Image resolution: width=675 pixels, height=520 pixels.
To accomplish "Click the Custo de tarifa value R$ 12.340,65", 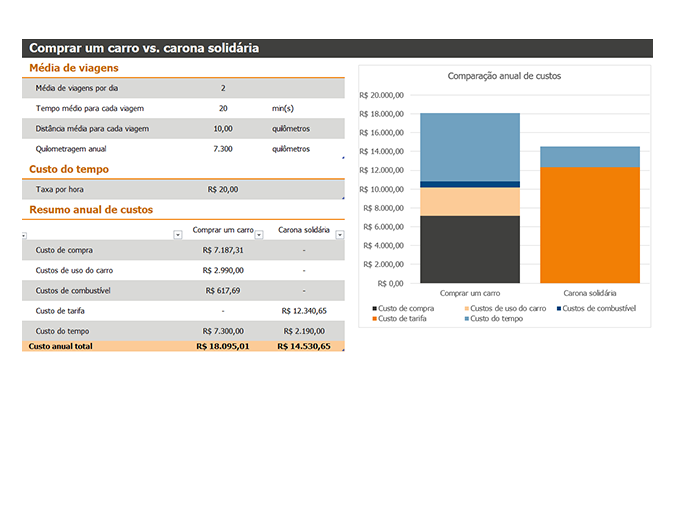I will pyautogui.click(x=304, y=311).
